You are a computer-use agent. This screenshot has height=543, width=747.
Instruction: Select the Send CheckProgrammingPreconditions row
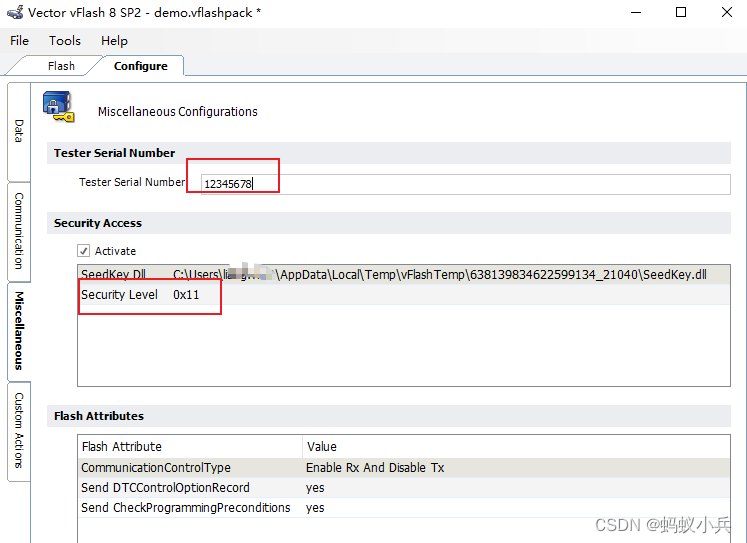tap(404, 508)
